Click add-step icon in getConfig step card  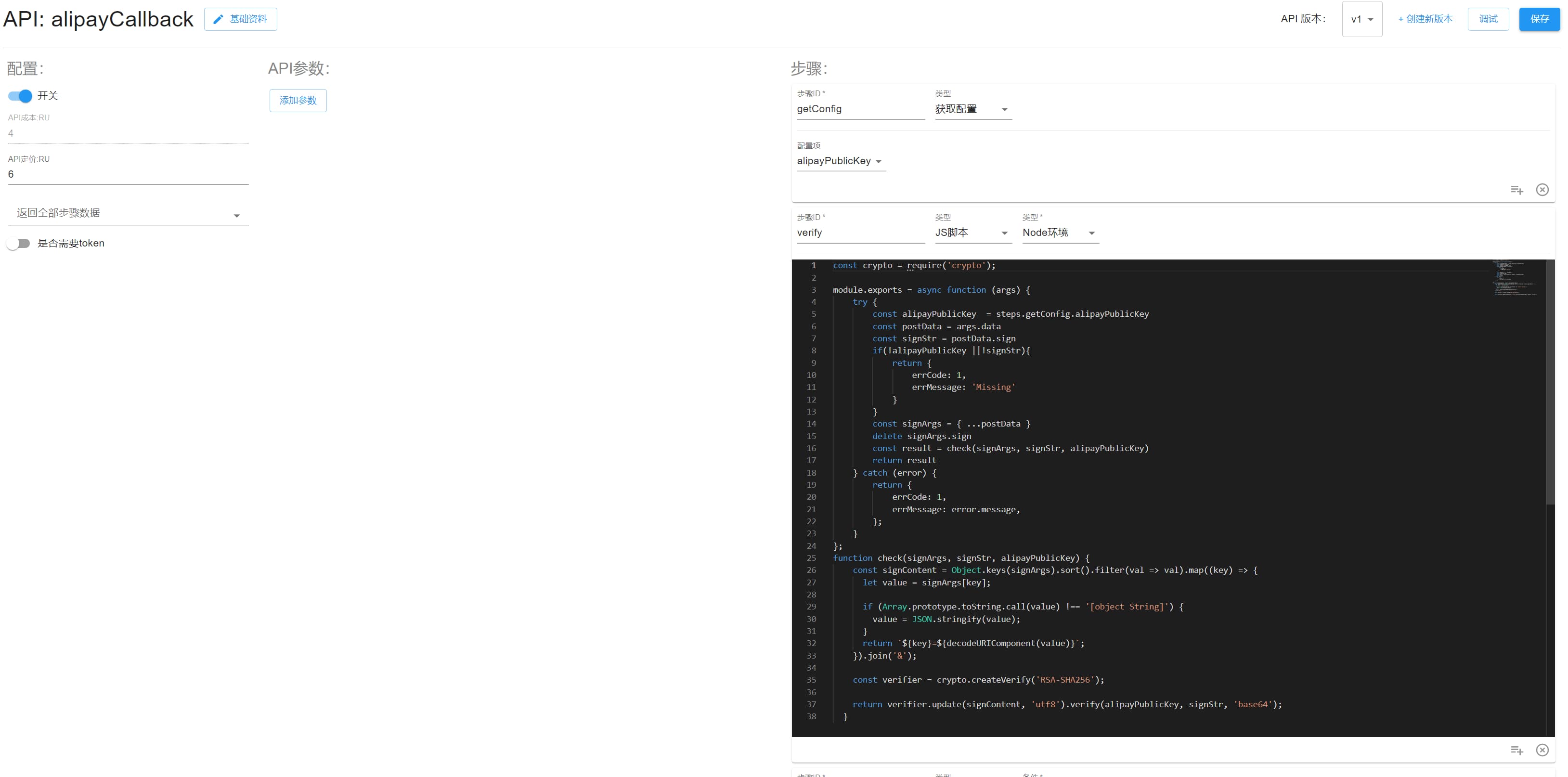pyautogui.click(x=1517, y=190)
